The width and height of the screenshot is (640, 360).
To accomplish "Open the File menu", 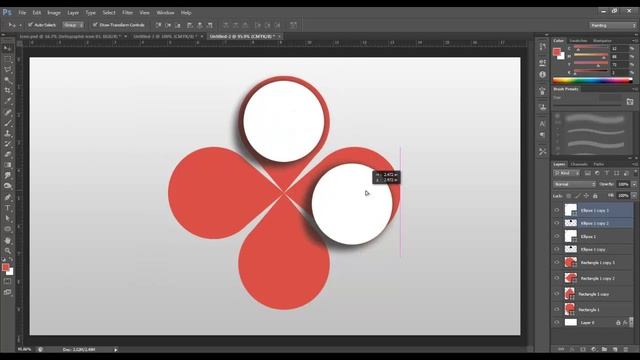I will 22,13.
